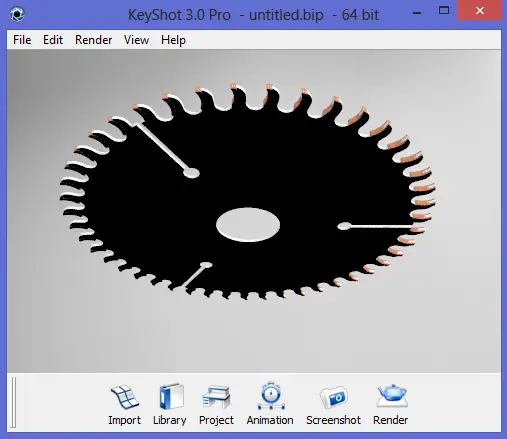The image size is (507, 439).
Task: Open the Help menu
Action: tap(173, 40)
